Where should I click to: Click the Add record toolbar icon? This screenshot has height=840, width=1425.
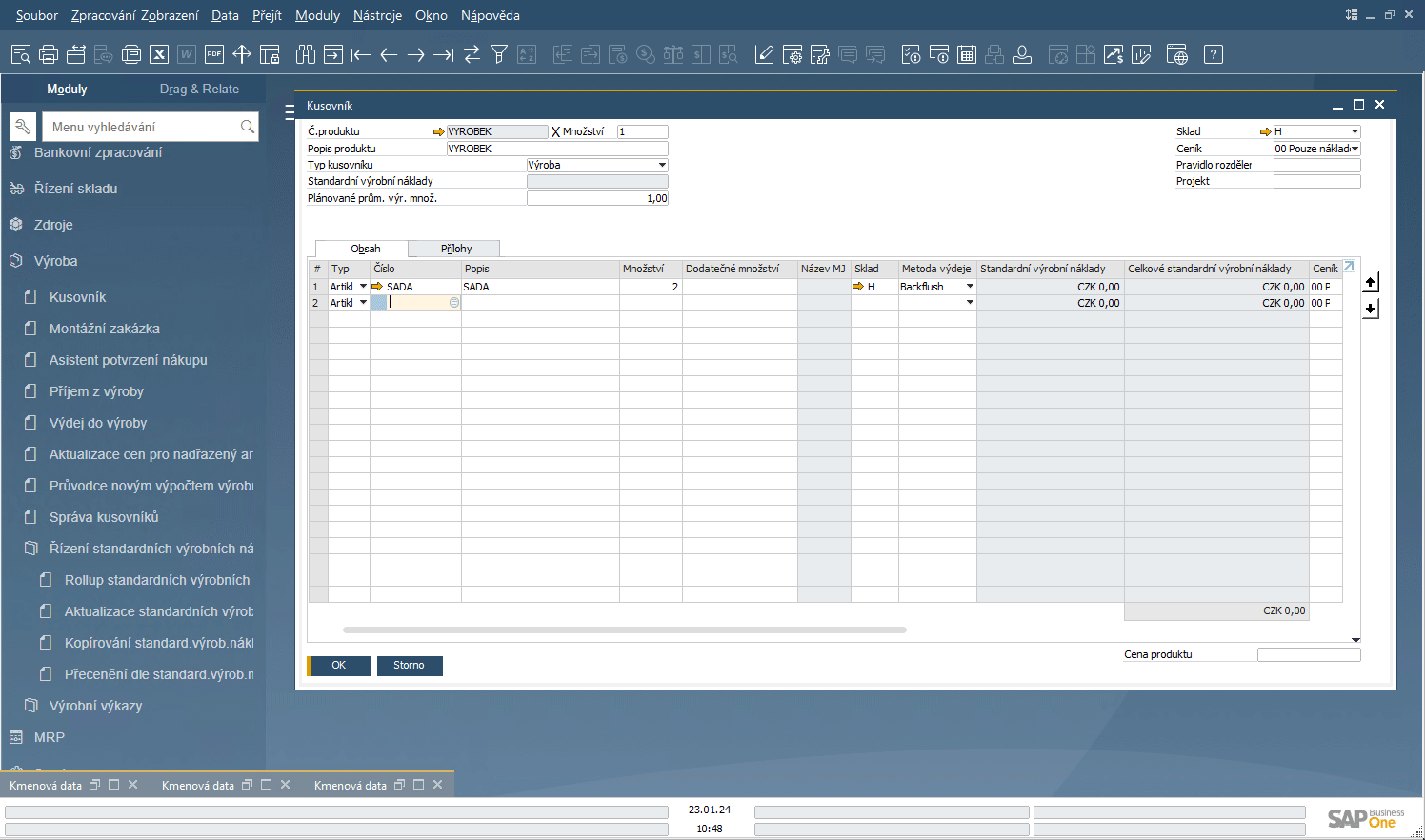coord(332,54)
